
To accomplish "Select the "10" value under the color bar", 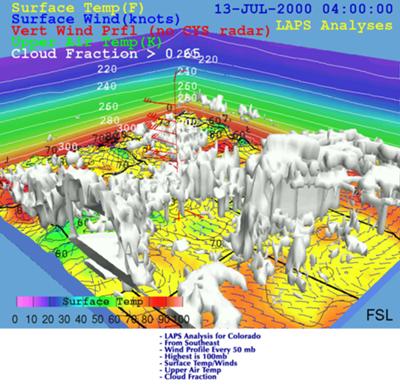I will 31,319.
